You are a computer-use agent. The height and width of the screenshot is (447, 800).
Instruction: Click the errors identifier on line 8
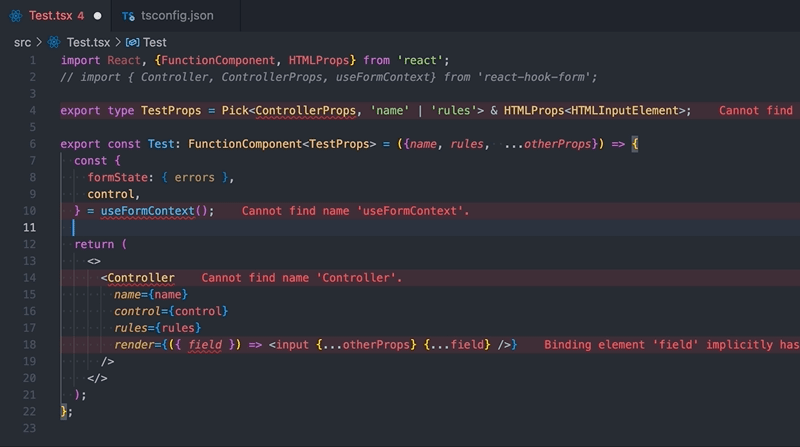click(x=194, y=178)
